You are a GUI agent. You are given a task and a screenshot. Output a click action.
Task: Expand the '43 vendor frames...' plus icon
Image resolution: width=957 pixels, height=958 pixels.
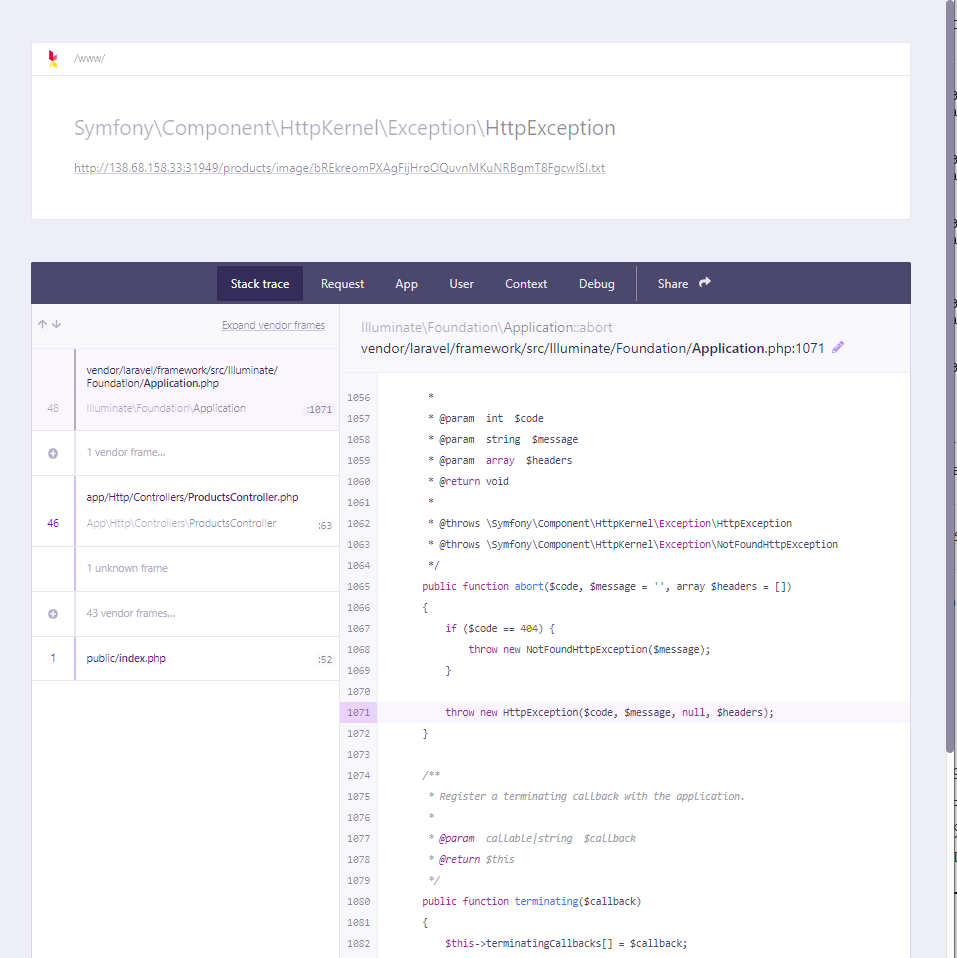pyautogui.click(x=53, y=614)
